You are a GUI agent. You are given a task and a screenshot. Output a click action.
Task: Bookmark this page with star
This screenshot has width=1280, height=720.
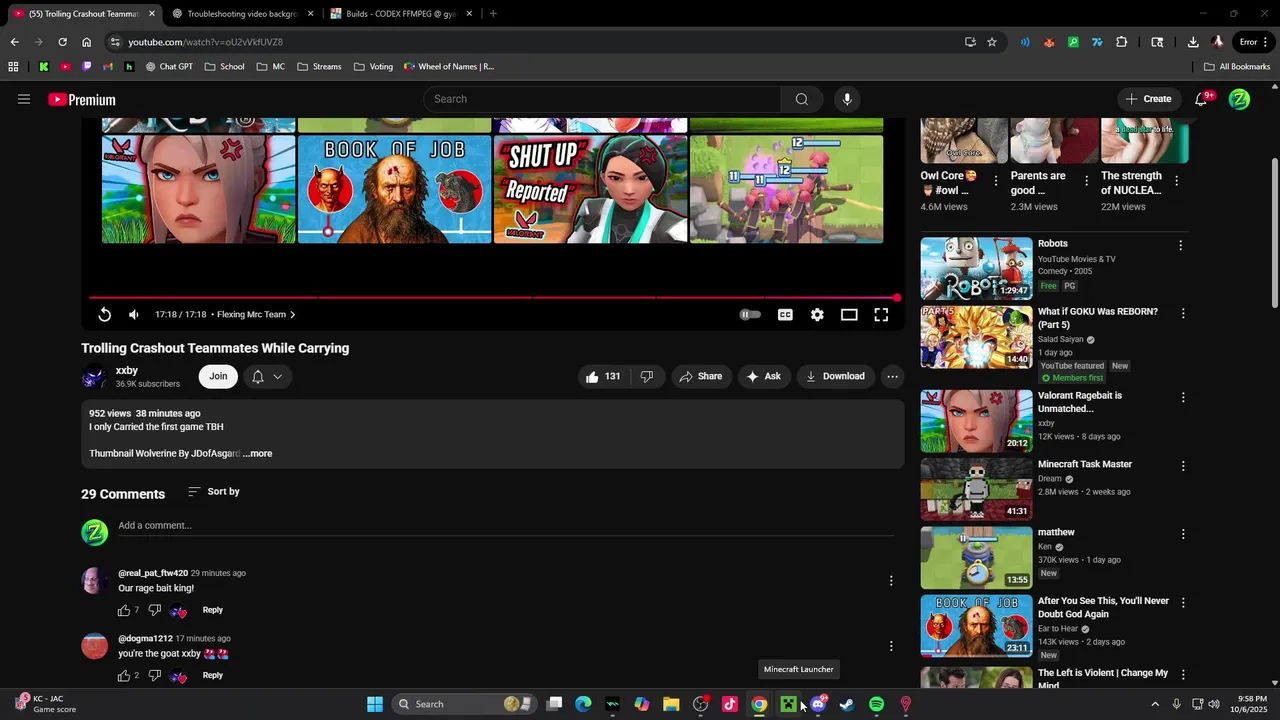[x=992, y=42]
